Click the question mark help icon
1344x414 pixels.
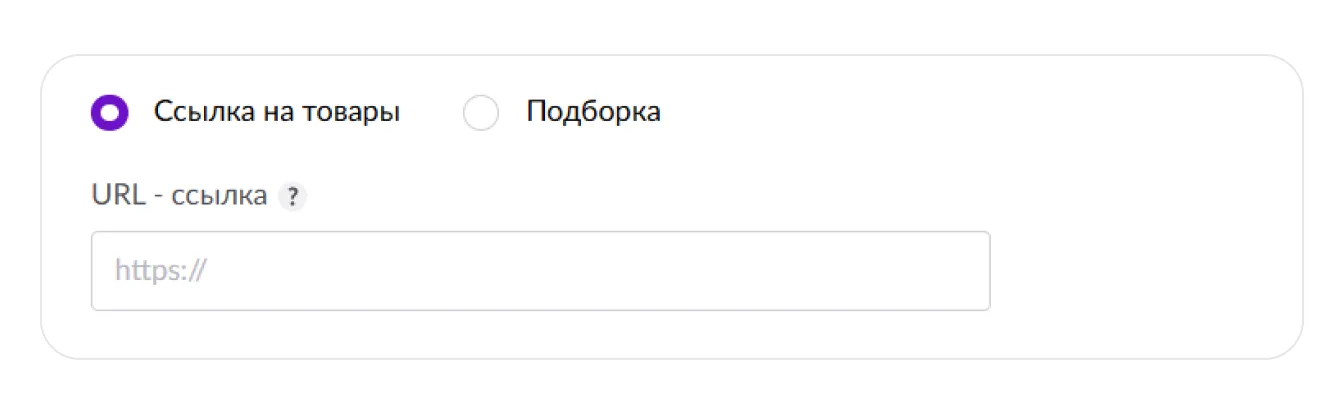pyautogui.click(x=292, y=197)
